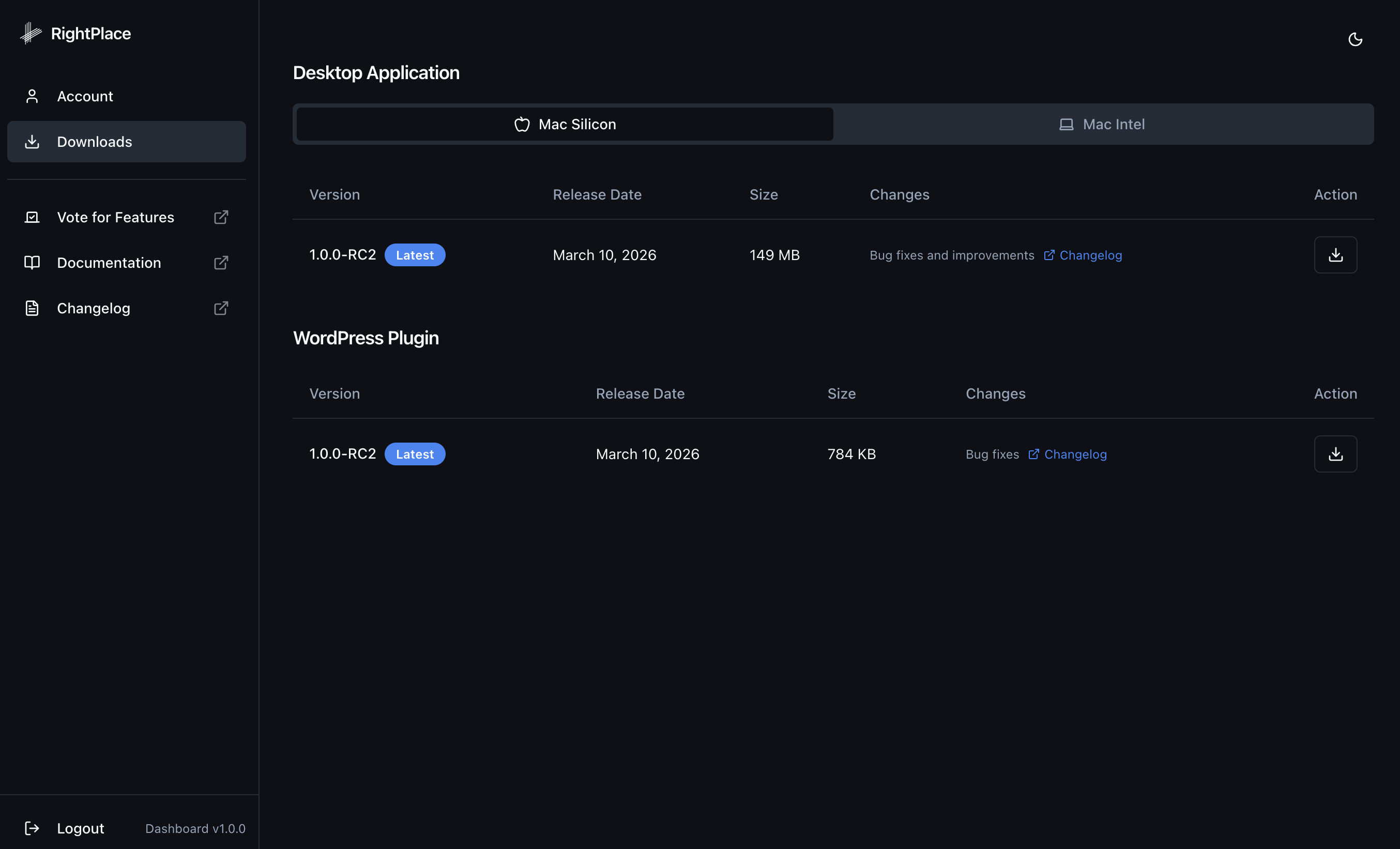Screen dimensions: 1400x849
Task: Switch platform to Mac Silicon
Action: pyautogui.click(x=563, y=124)
